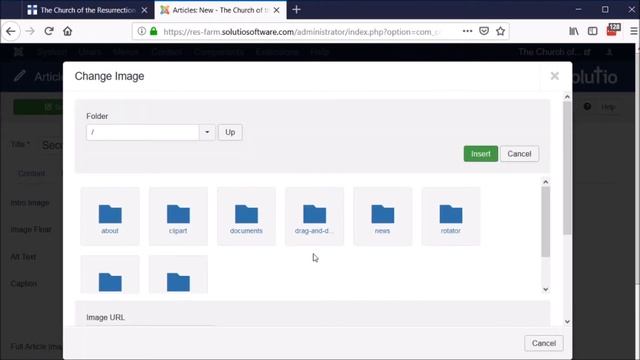Open the unlabeled folder below clipart
Image resolution: width=640 pixels, height=360 pixels.
[x=178, y=275]
